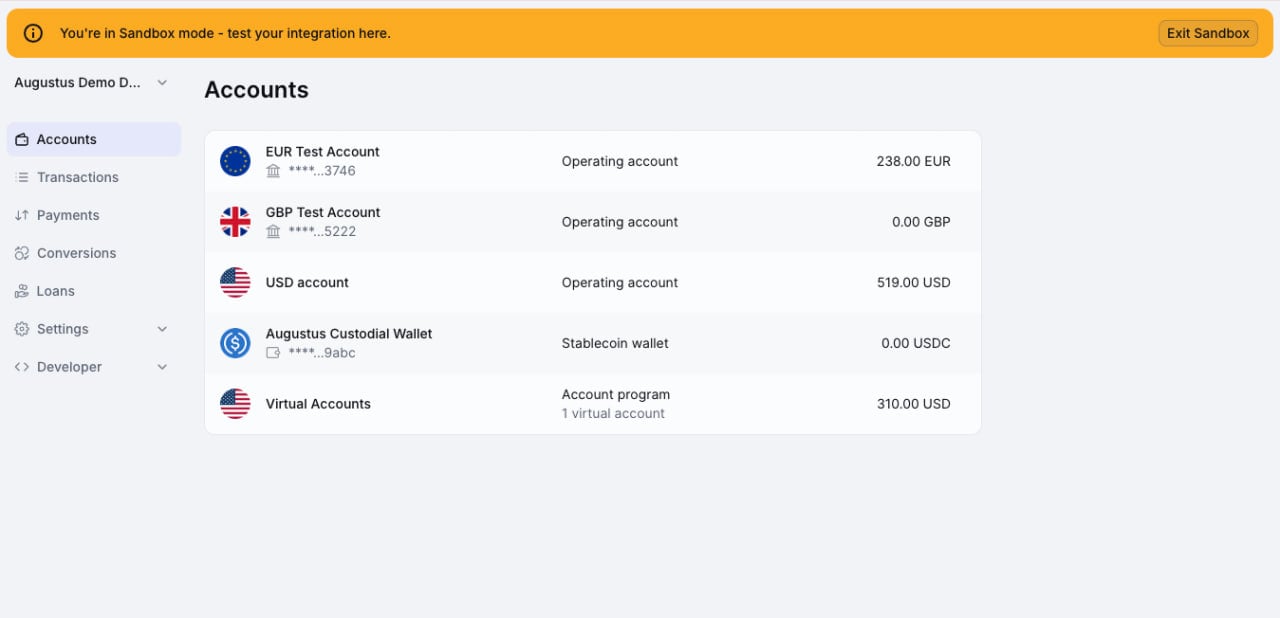Open the USD account name
1280x618 pixels.
(x=307, y=283)
